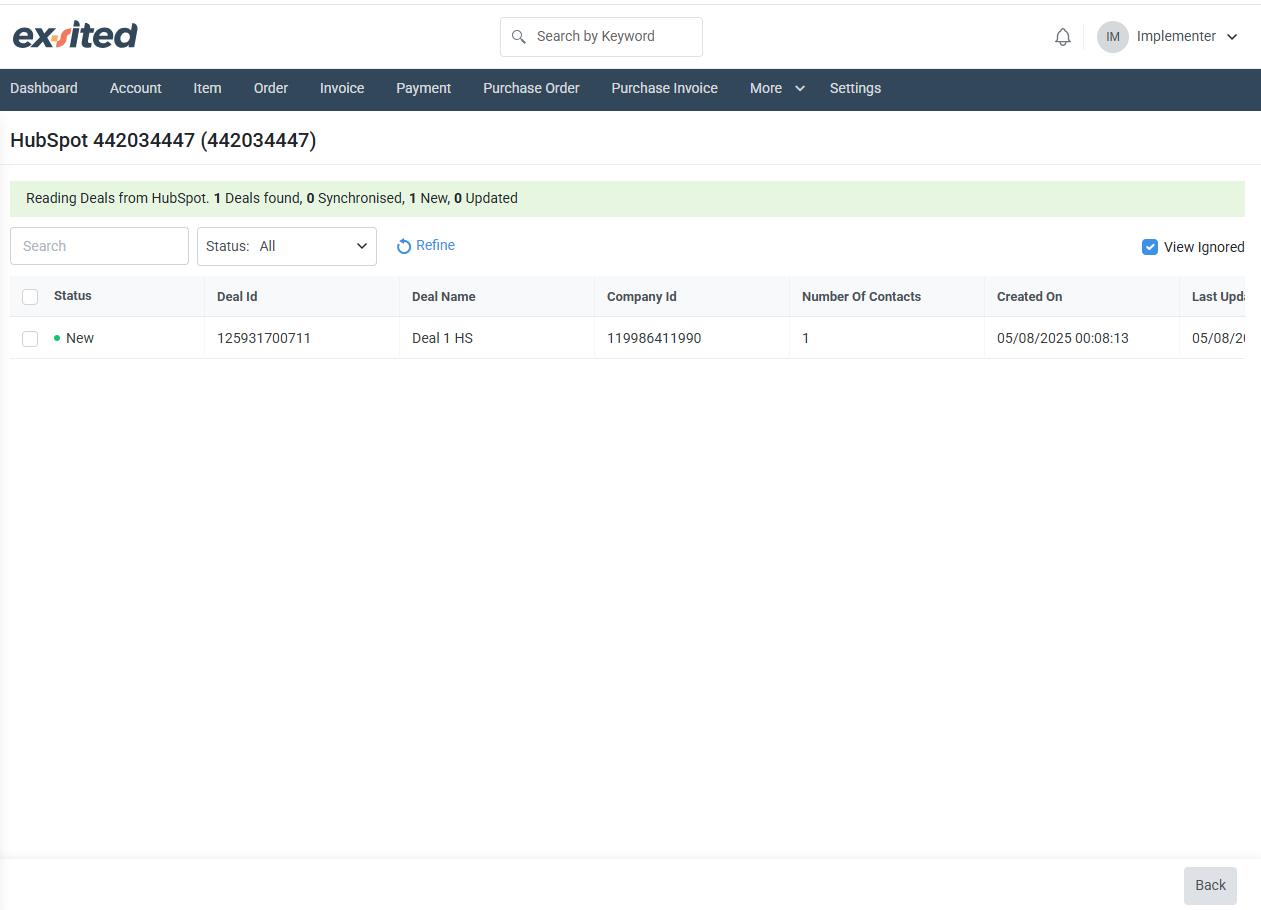Focus the deals Search input

click(x=99, y=246)
